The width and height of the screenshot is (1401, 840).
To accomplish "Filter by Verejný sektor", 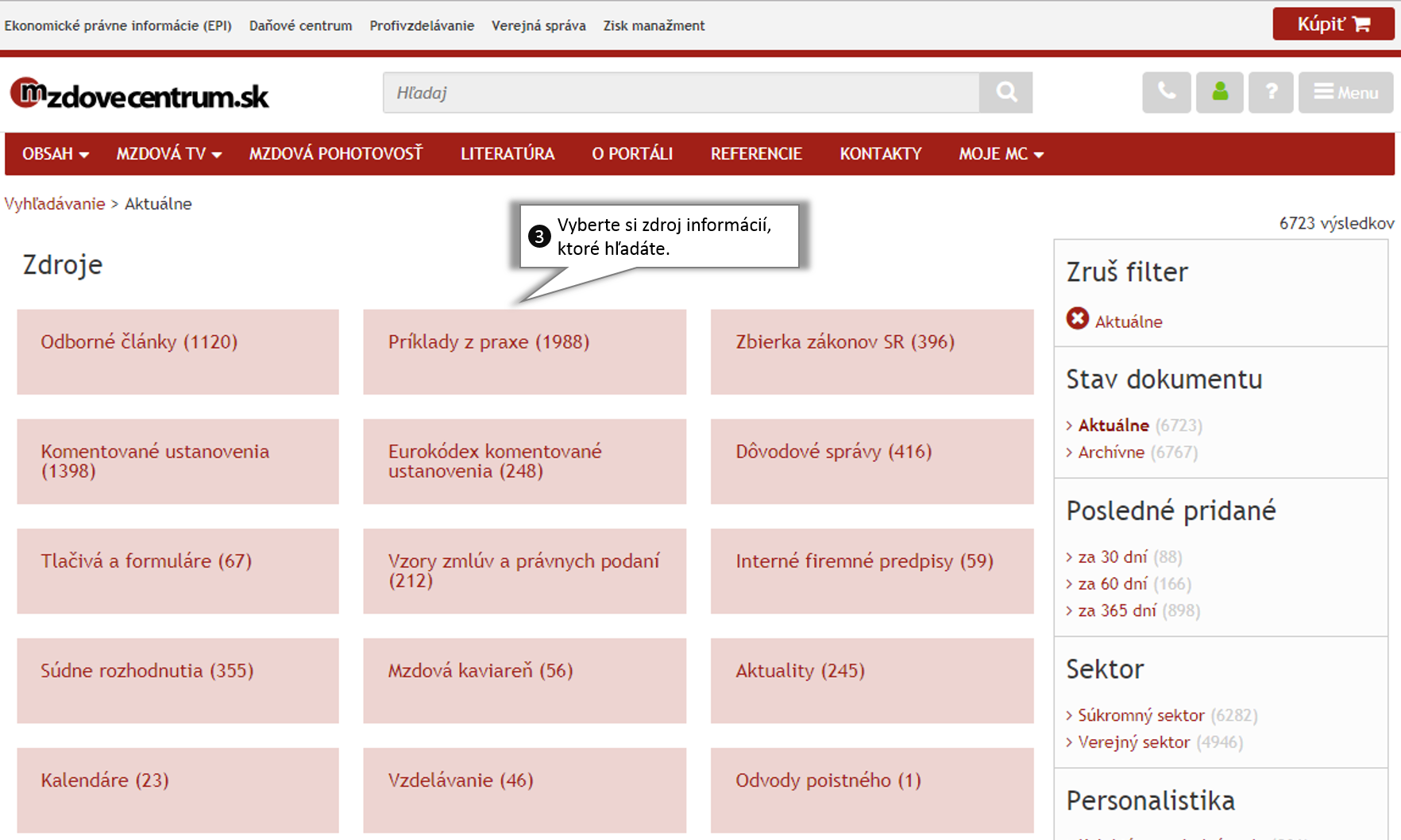I will click(x=1134, y=743).
